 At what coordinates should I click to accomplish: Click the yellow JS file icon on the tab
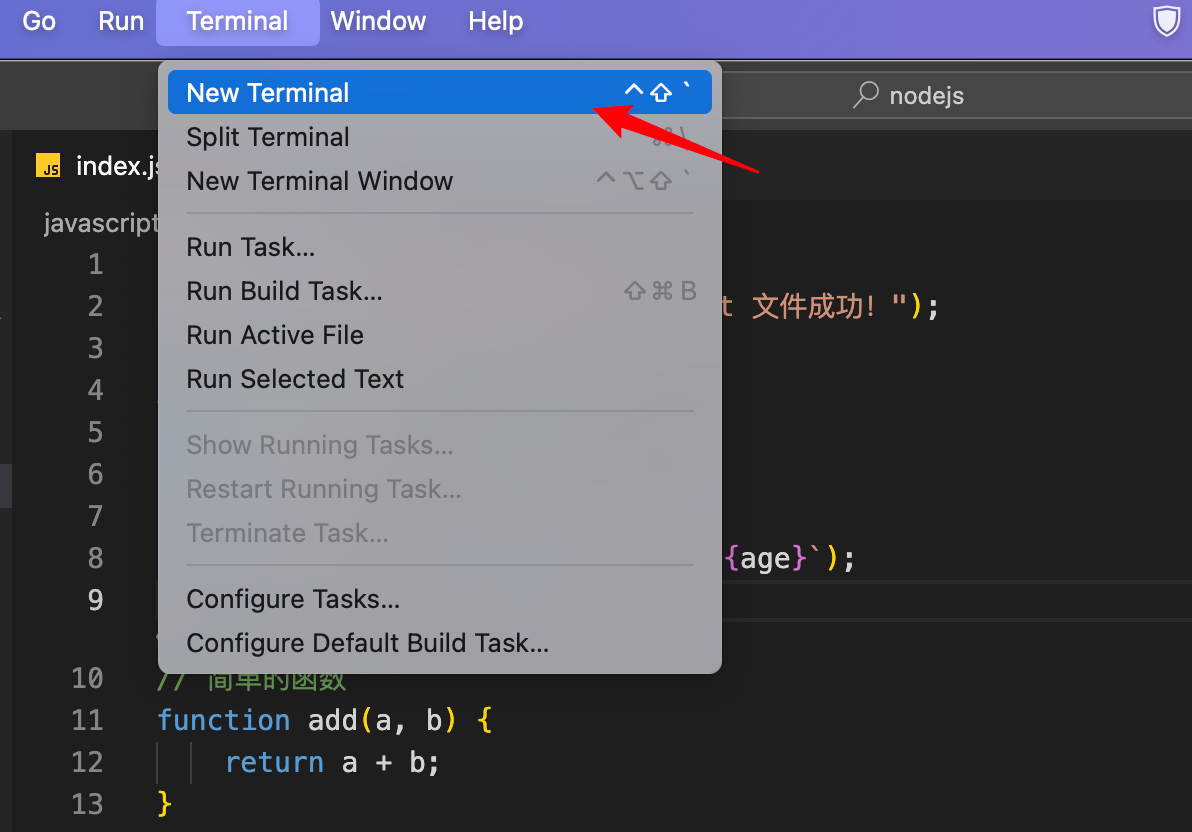pyautogui.click(x=48, y=166)
